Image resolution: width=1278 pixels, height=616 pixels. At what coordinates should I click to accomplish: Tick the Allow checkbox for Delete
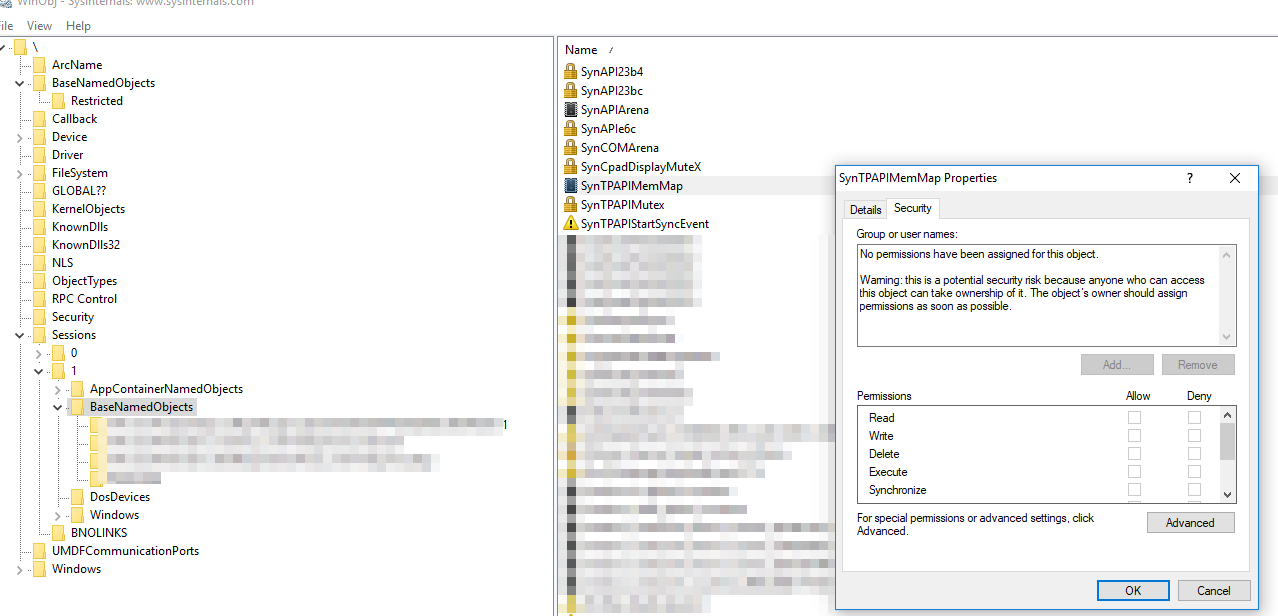coord(1134,454)
